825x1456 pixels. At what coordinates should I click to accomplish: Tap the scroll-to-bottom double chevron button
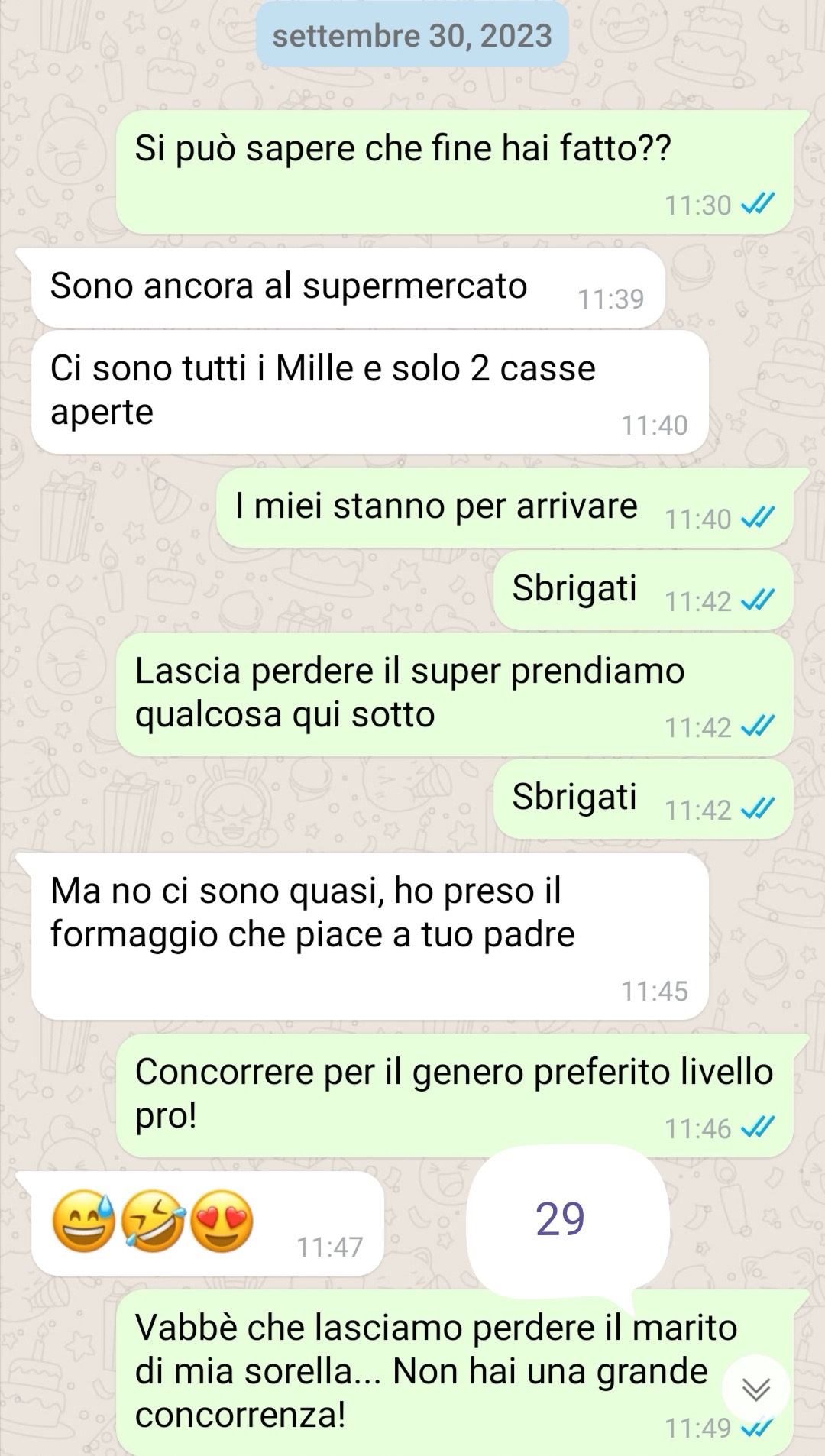coord(755,1389)
